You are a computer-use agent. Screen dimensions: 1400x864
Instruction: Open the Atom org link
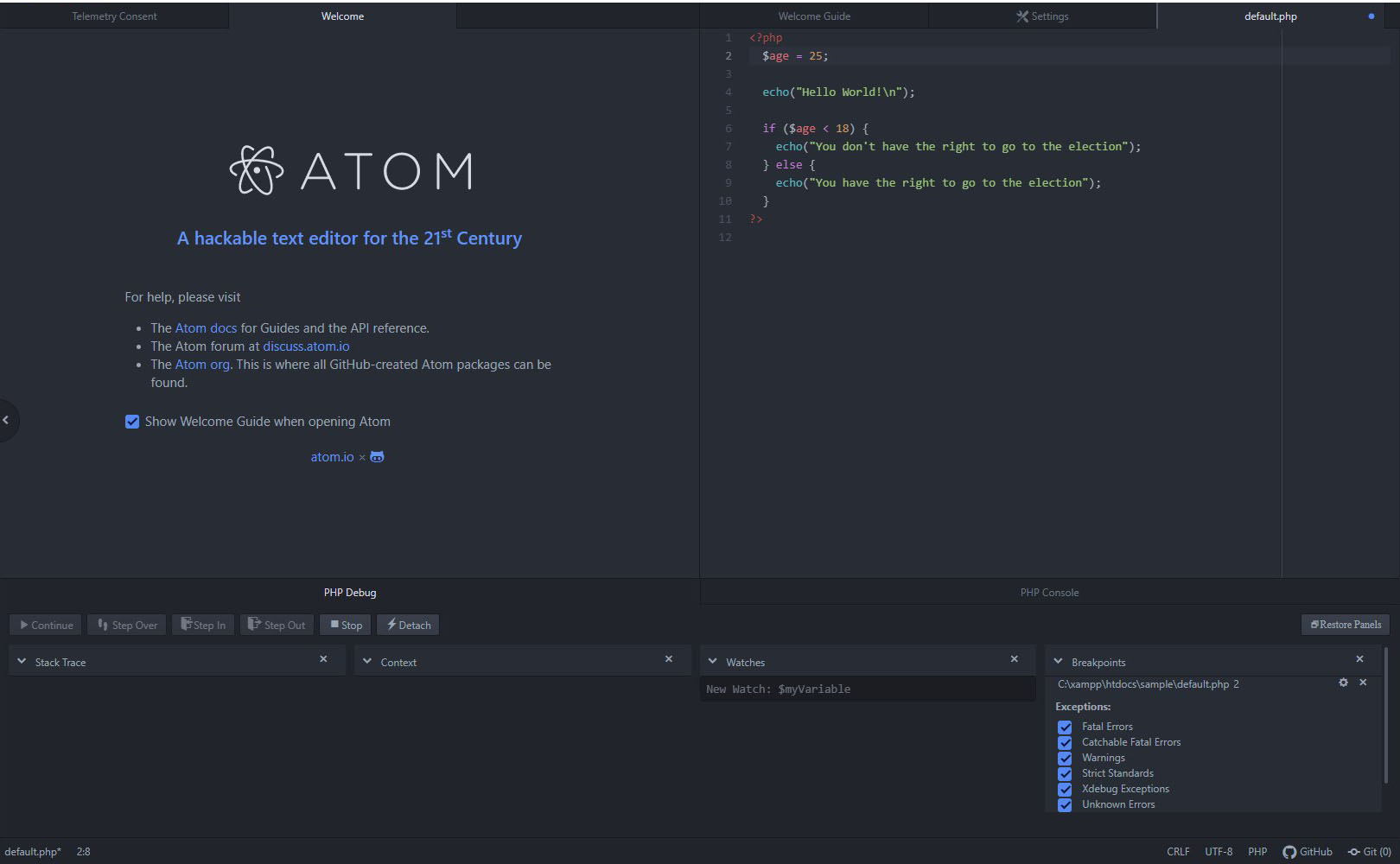202,365
